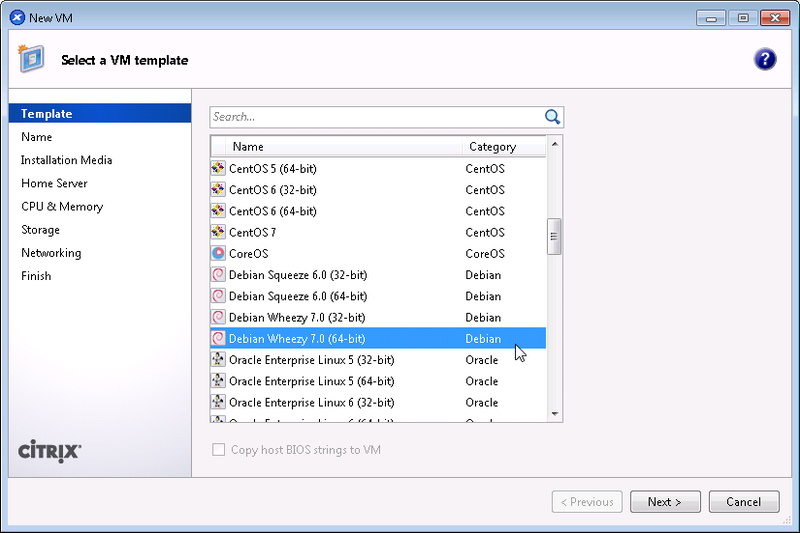Select the CentOS 6 (64-bit) template name
This screenshot has width=800, height=533.
click(272, 211)
